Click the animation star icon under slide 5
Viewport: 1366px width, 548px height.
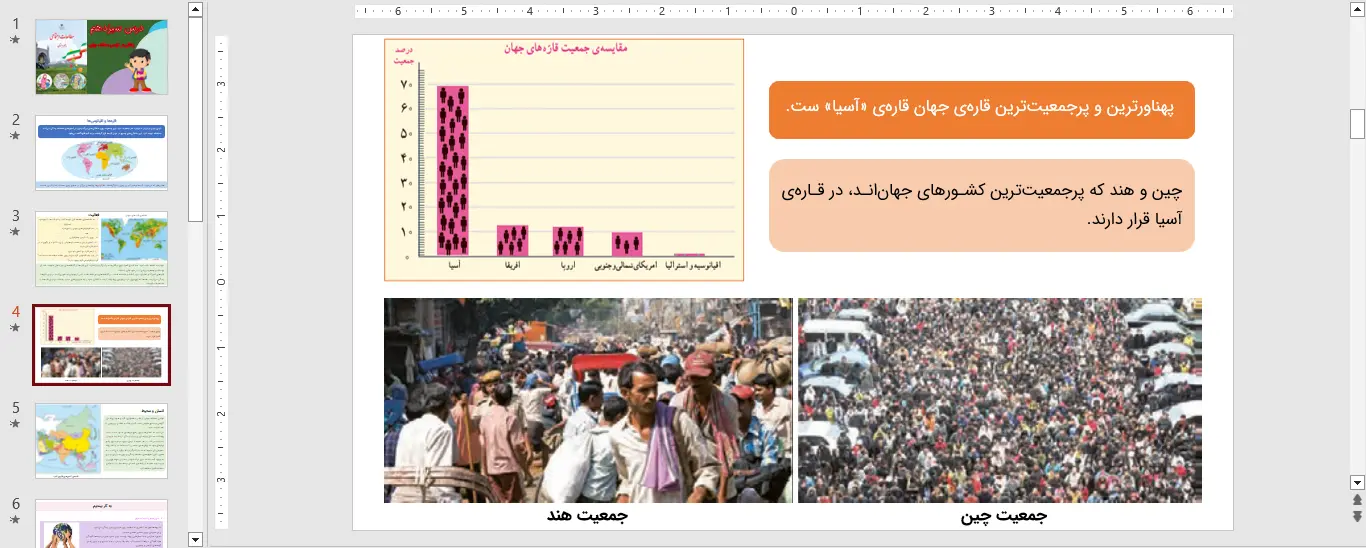[15, 424]
